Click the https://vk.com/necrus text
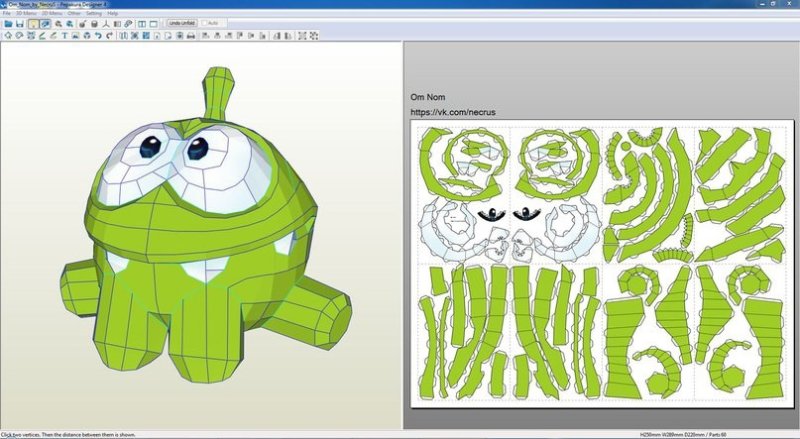This screenshot has height=439, width=800. (453, 112)
